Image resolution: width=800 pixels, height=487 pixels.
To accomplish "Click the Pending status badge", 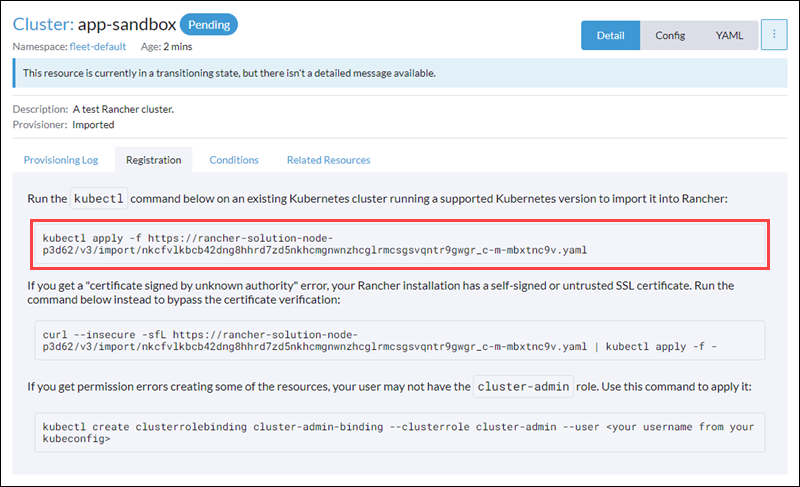I will [x=209, y=24].
